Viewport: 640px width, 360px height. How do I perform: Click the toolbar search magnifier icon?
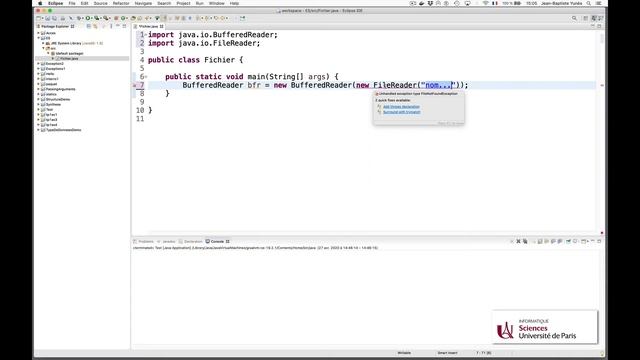[574, 18]
